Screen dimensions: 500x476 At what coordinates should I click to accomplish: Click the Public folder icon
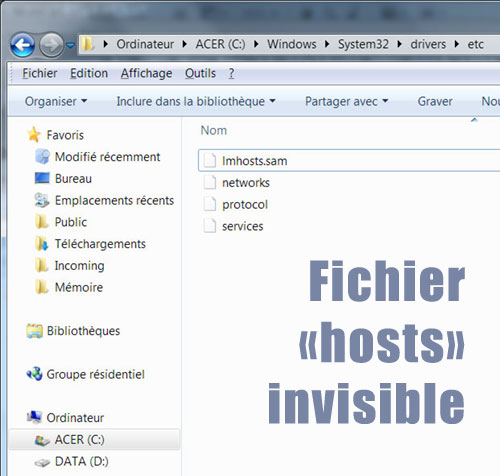click(42, 222)
